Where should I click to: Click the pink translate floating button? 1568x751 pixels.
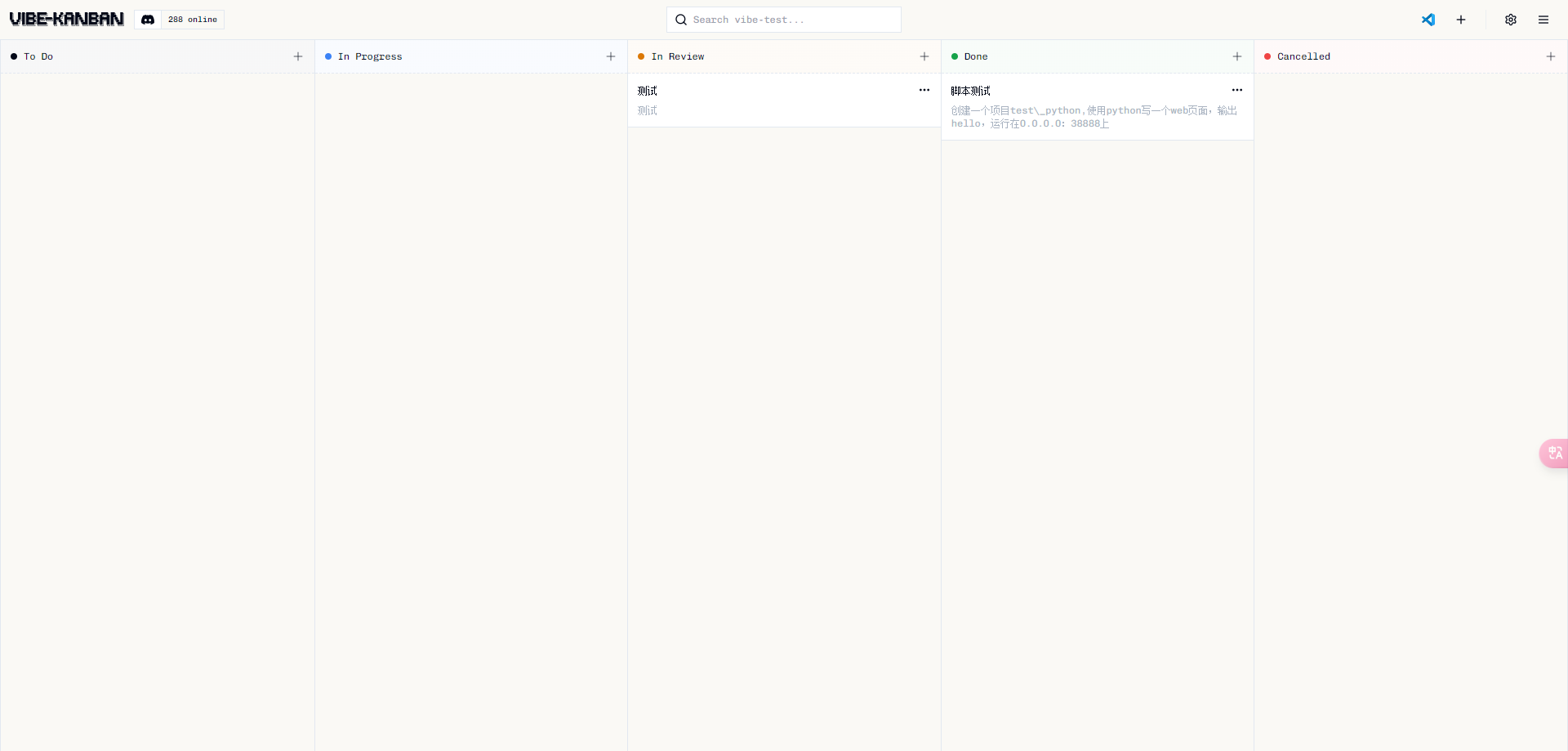pos(1554,453)
